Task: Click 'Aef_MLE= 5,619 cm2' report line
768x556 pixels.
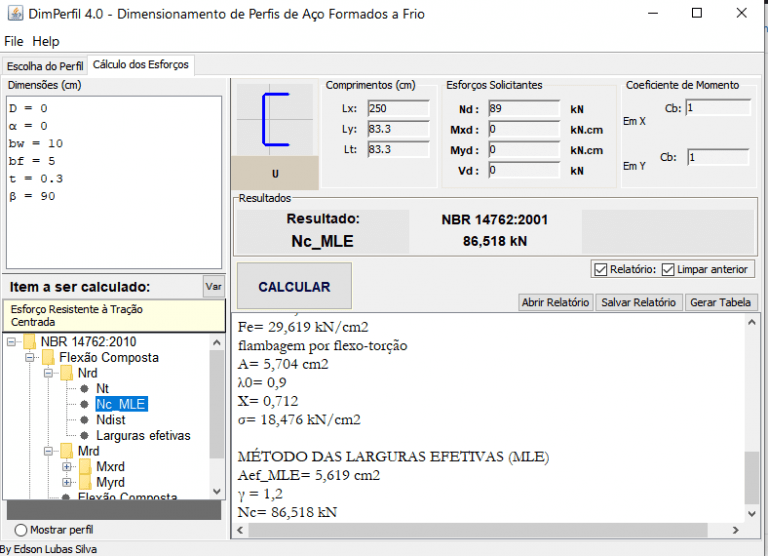Action: click(x=309, y=475)
